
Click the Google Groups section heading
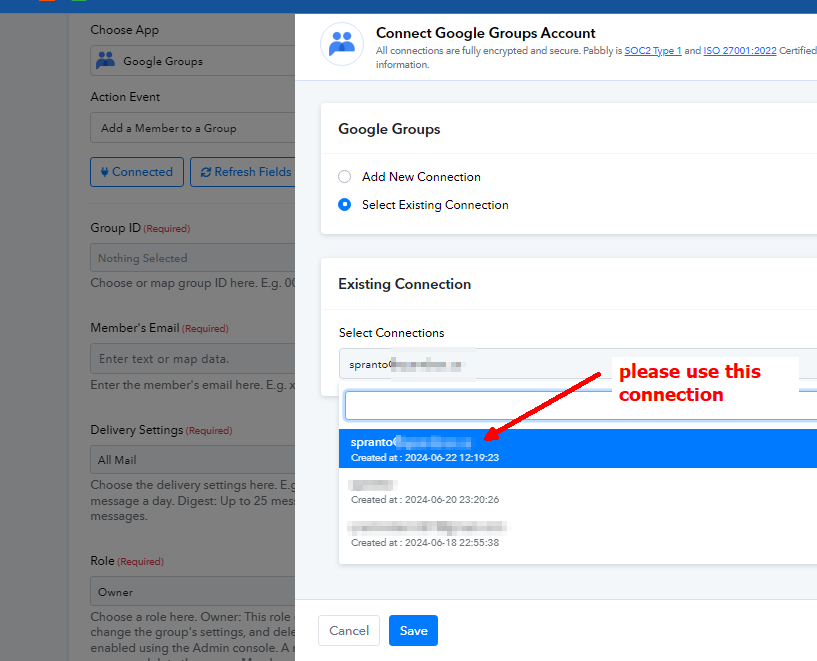(389, 129)
